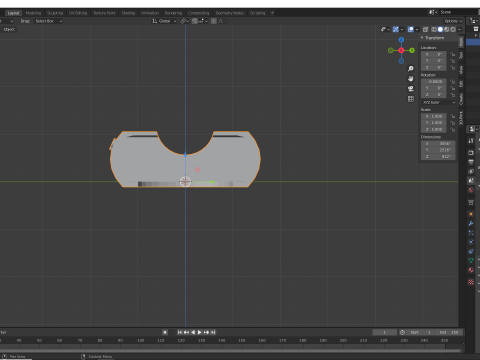The width and height of the screenshot is (480, 360).
Task: Switch perspective/orthographic with grid icon
Action: 411,99
